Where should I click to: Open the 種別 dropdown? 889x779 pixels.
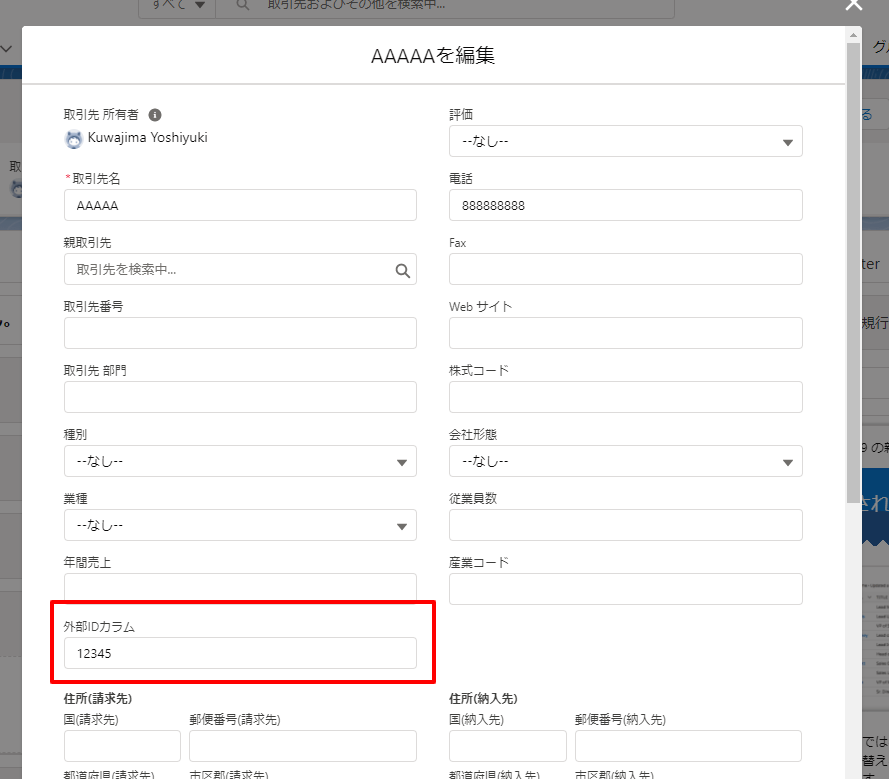(x=240, y=462)
